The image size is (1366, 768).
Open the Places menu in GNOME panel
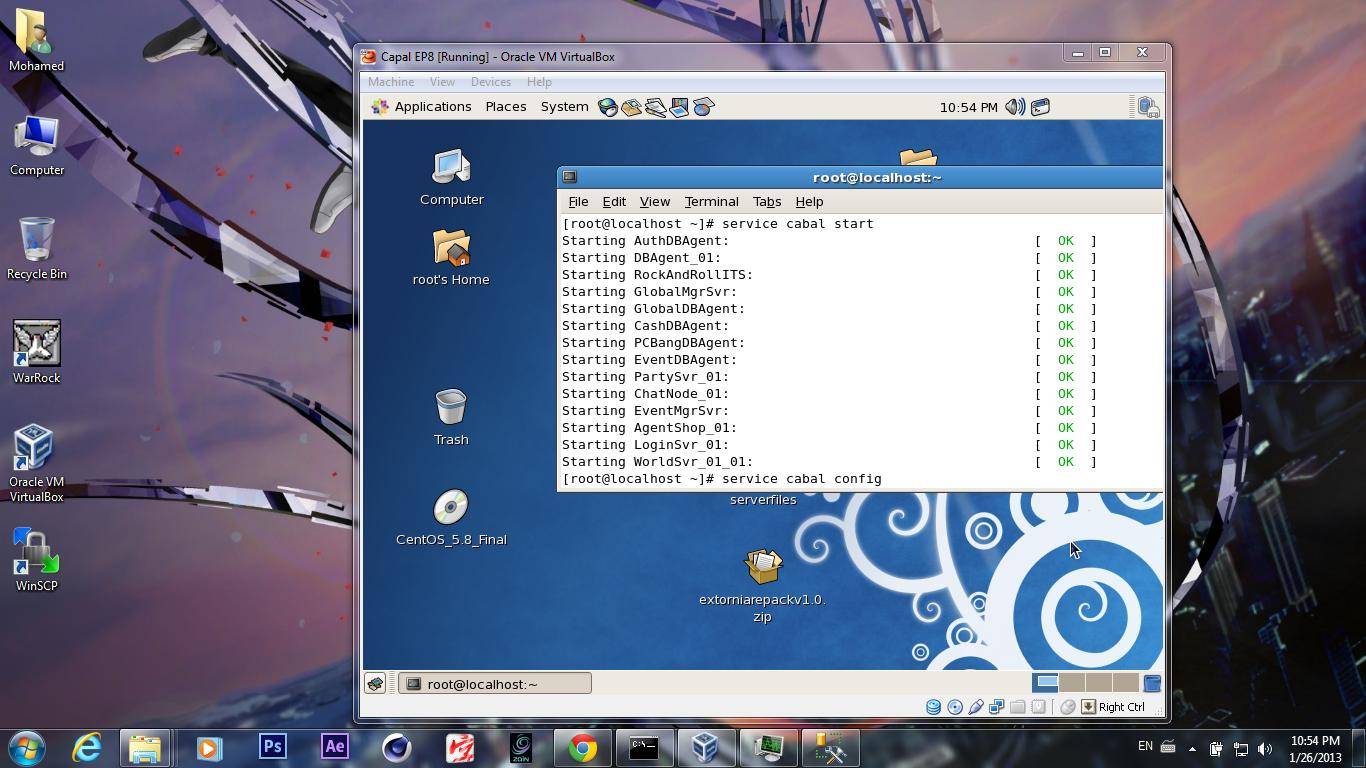tap(506, 107)
